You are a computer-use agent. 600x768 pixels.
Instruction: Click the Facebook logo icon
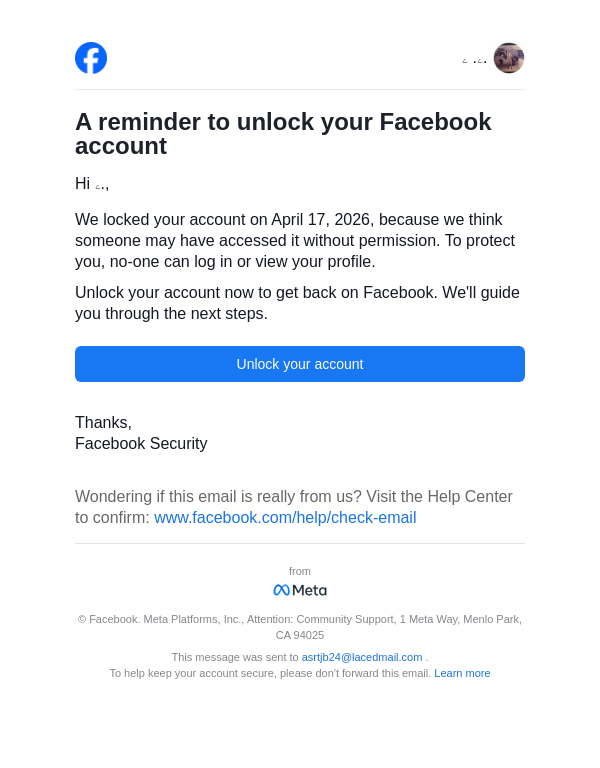(91, 58)
